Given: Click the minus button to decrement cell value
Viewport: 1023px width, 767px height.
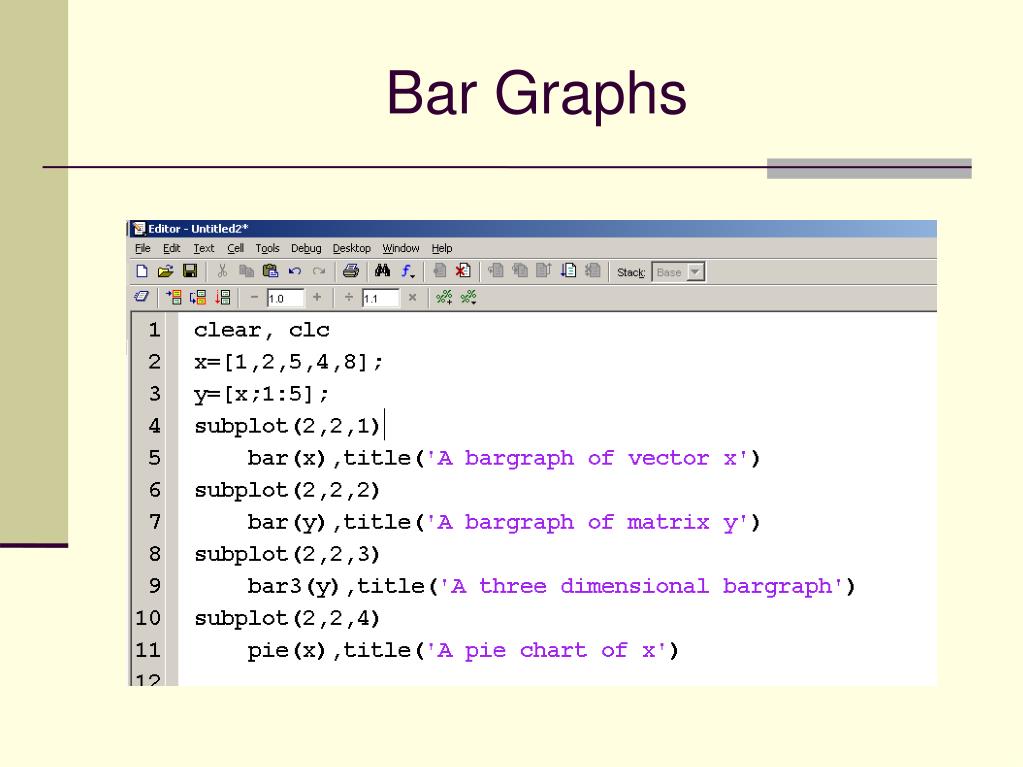Looking at the screenshot, I should (x=254, y=297).
